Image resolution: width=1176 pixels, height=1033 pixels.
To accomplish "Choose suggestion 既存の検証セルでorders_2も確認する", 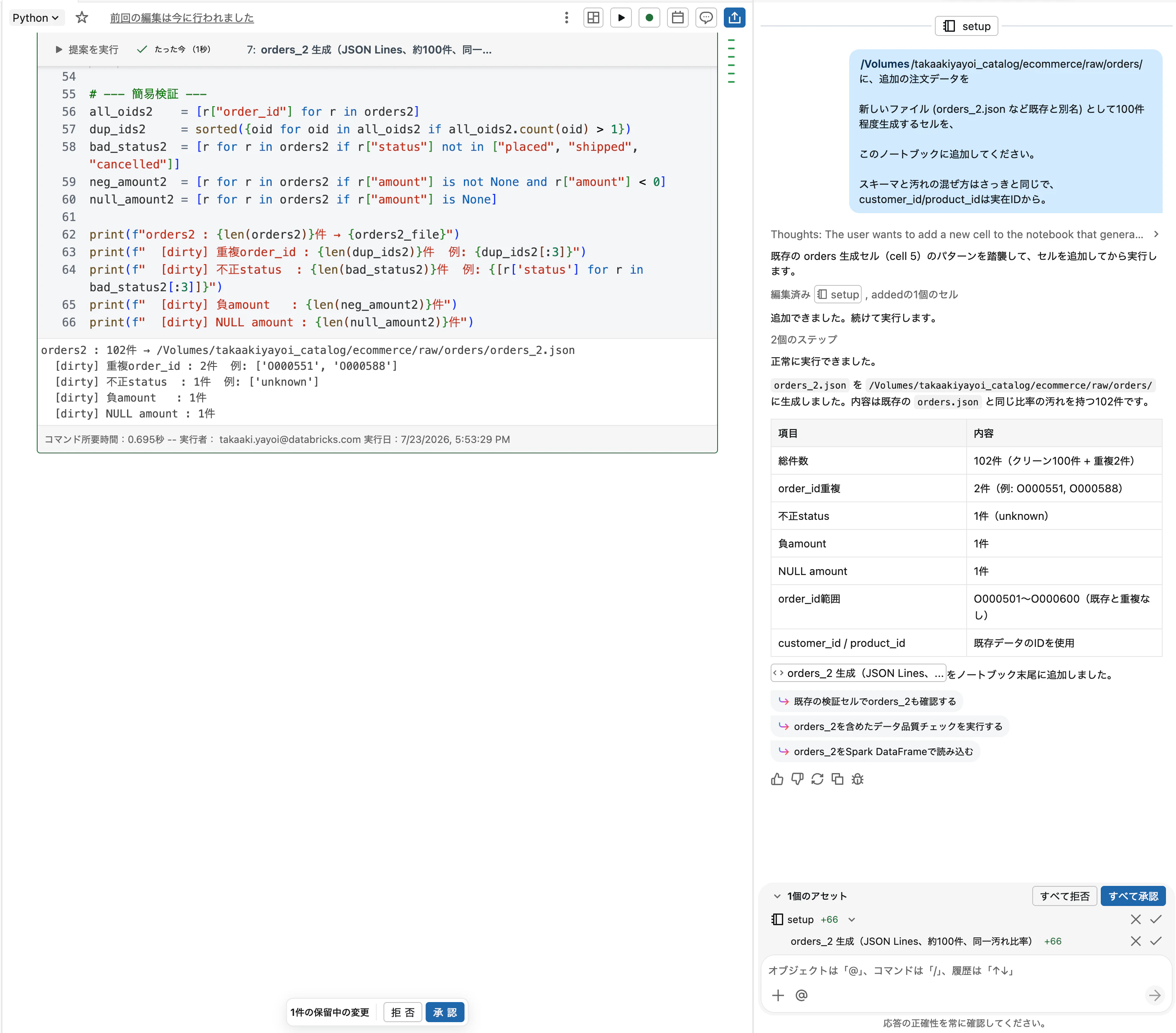I will [866, 701].
